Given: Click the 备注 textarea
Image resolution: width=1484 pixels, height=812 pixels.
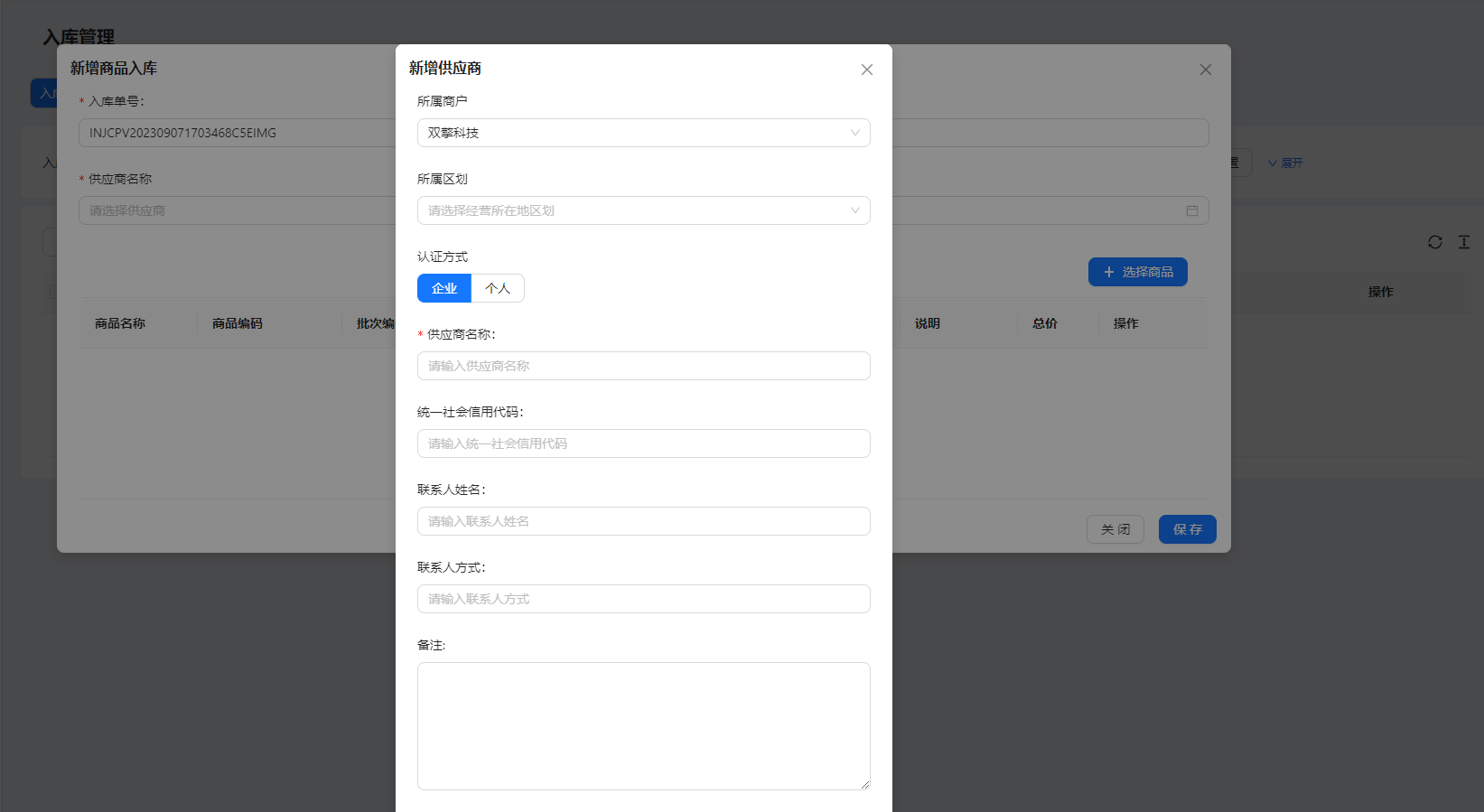Looking at the screenshot, I should tap(644, 726).
